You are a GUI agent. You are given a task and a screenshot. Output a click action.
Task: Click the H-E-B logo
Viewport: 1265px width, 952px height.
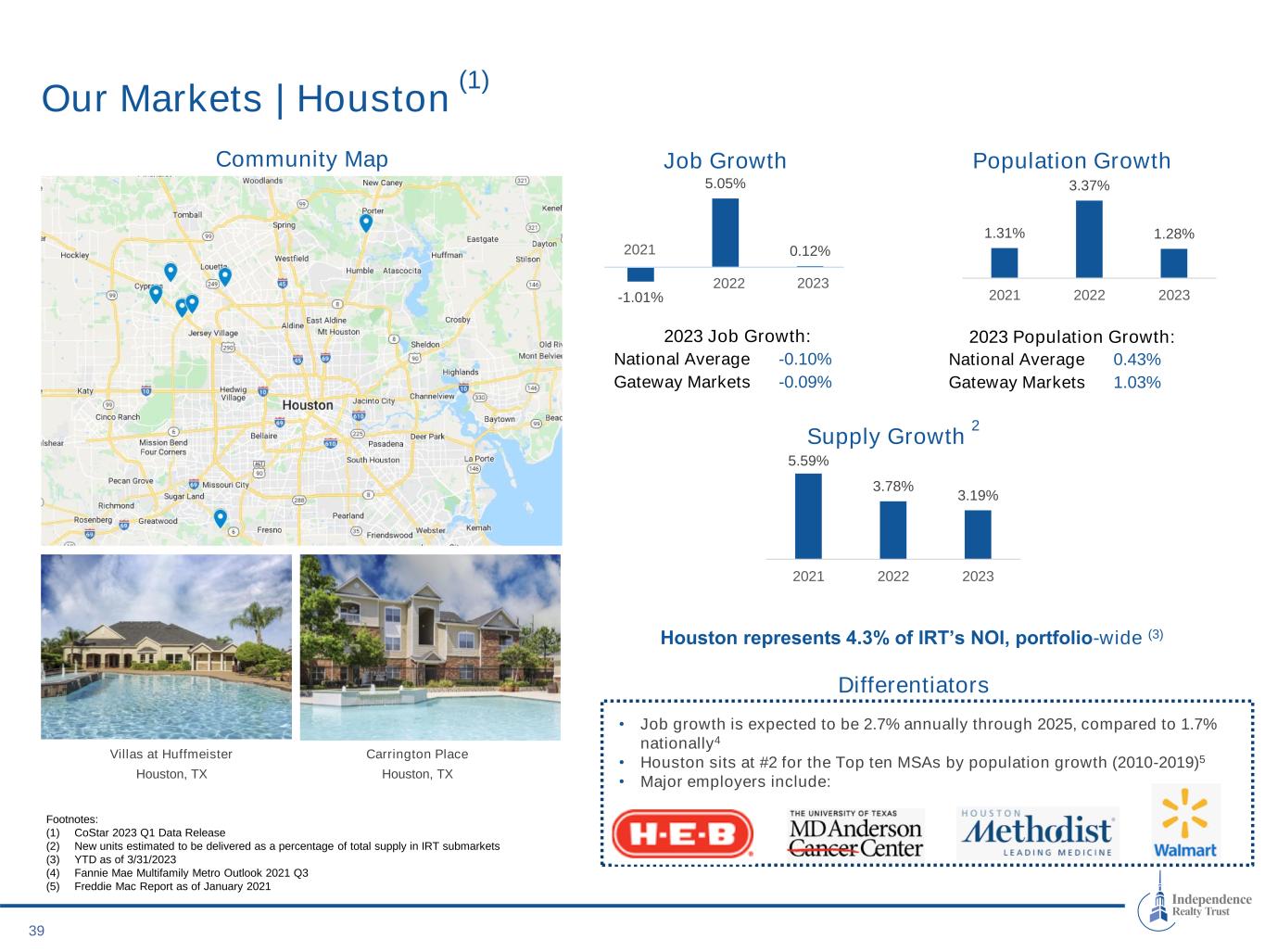coord(682,833)
